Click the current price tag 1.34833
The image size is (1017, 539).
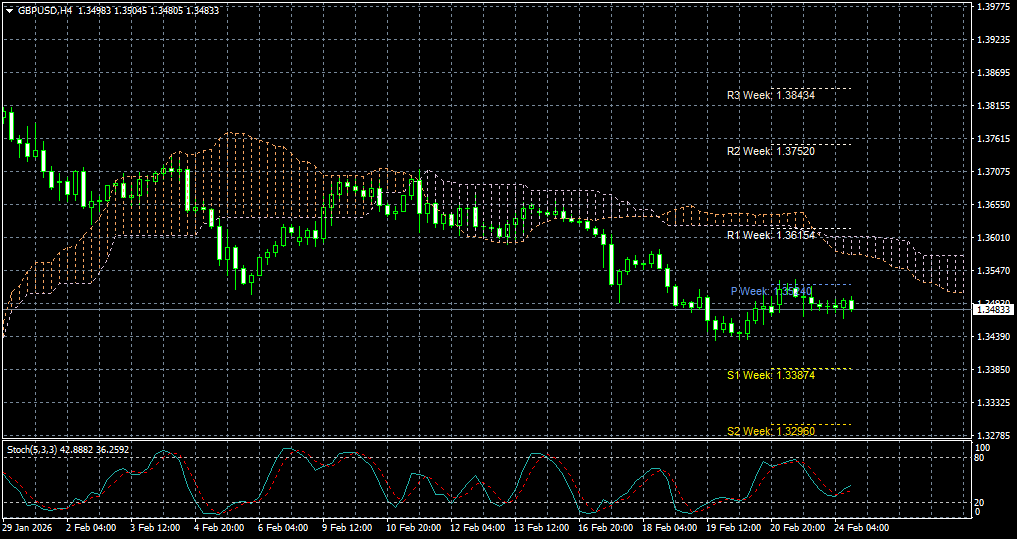pyautogui.click(x=992, y=310)
